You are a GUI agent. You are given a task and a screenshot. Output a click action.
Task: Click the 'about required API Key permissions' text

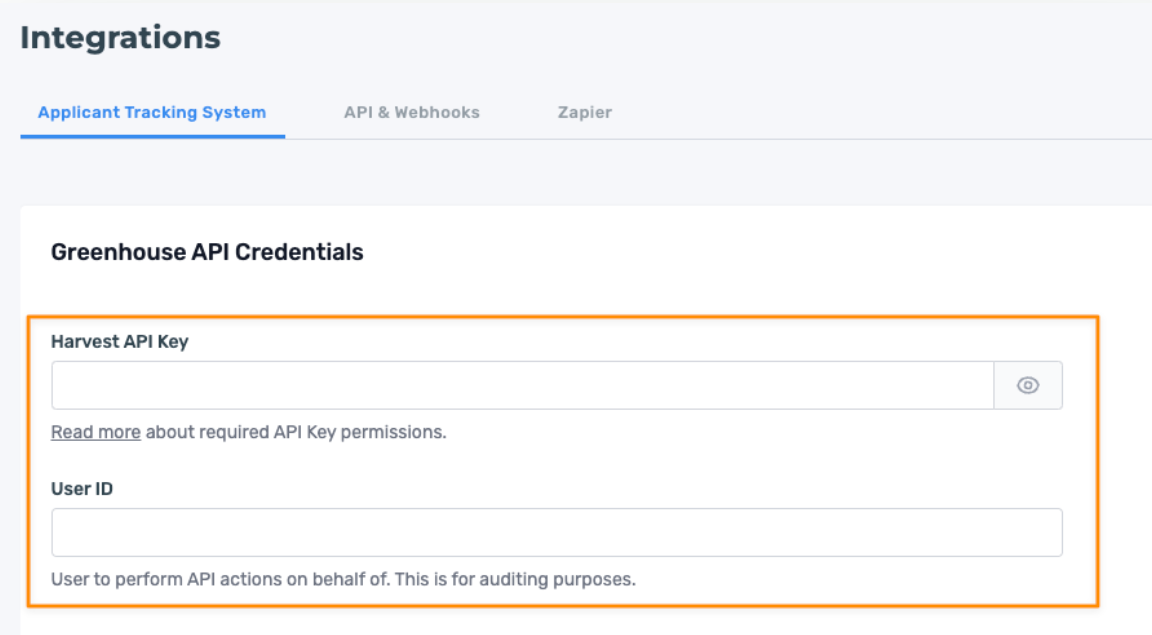(296, 432)
